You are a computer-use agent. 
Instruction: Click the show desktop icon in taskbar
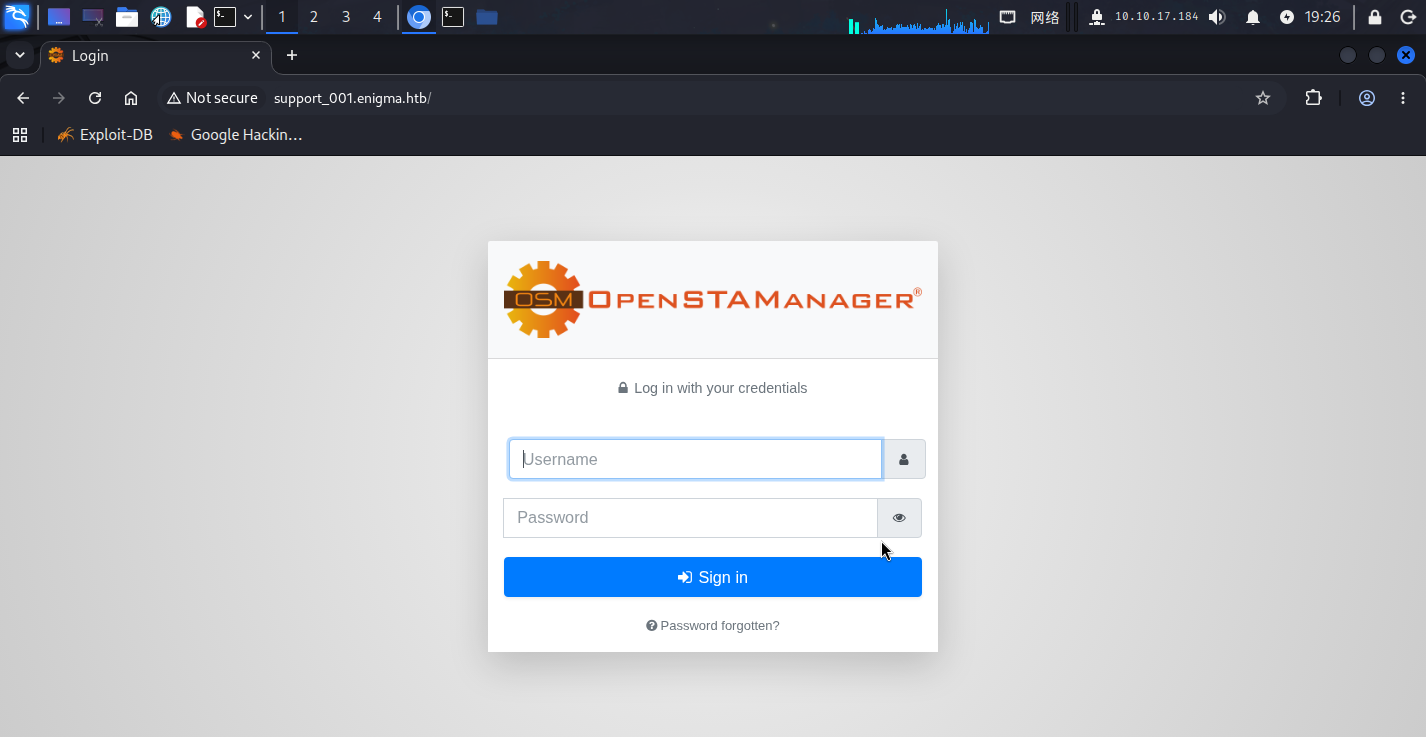(x=59, y=17)
